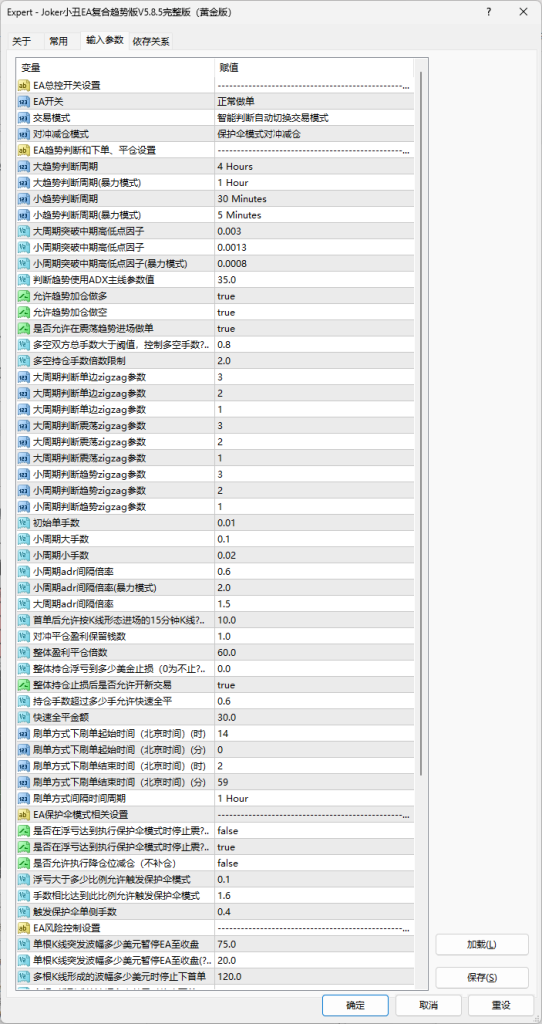
Task: Select the 120.0 value cell
Action: pos(313,976)
